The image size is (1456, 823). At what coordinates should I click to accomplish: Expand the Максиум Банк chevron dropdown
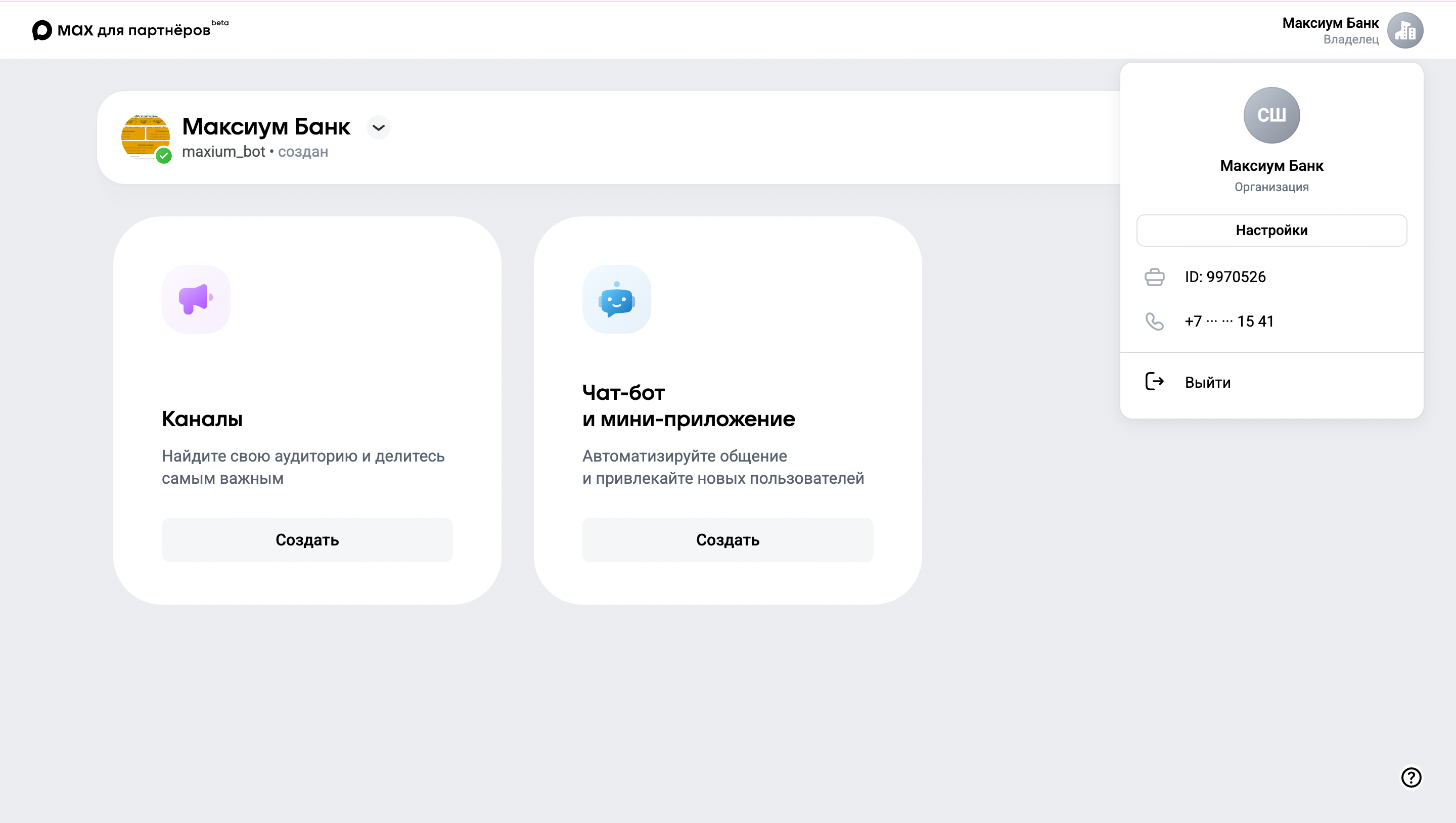tap(378, 127)
